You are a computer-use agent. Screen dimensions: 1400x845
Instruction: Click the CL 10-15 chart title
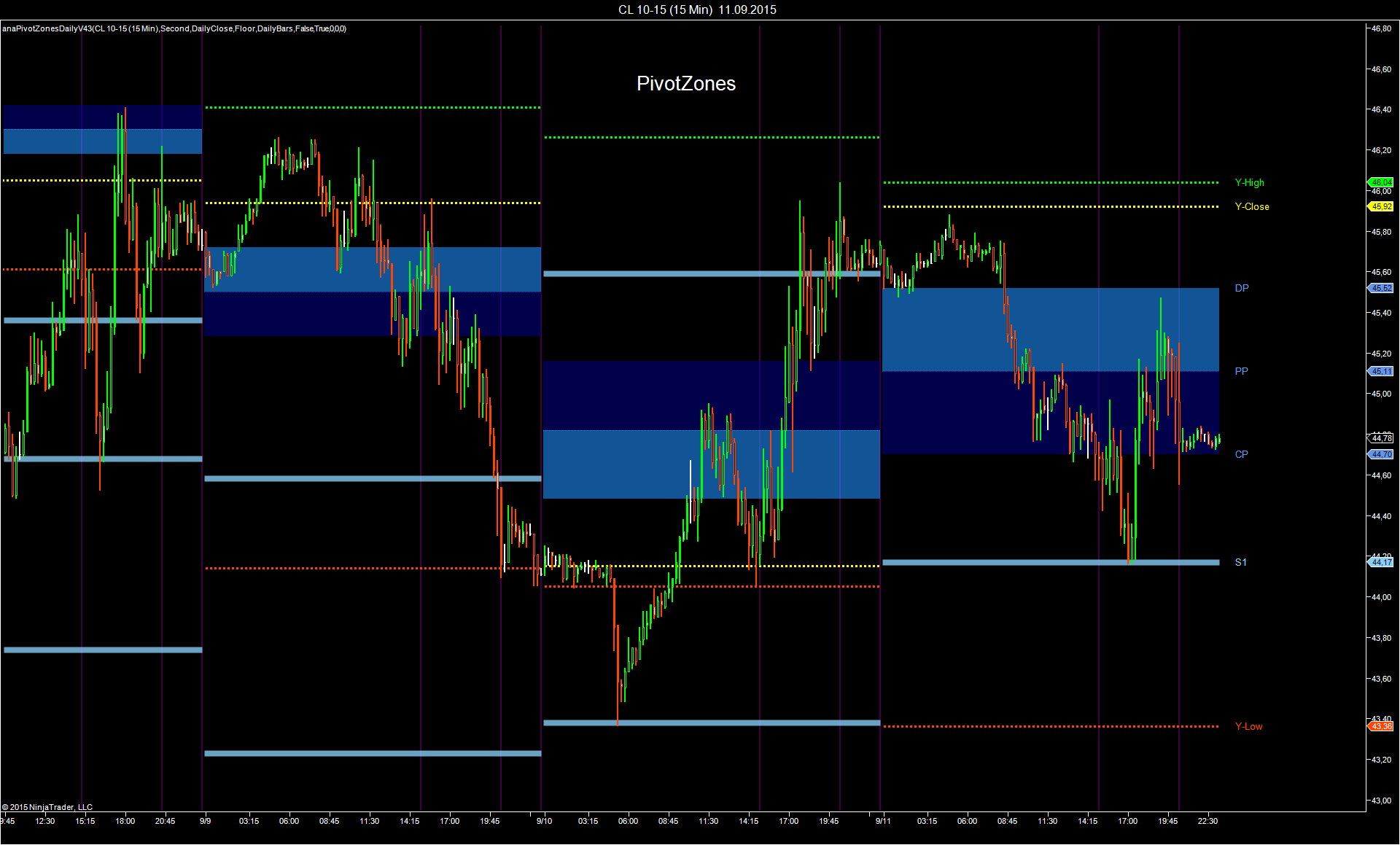point(697,9)
